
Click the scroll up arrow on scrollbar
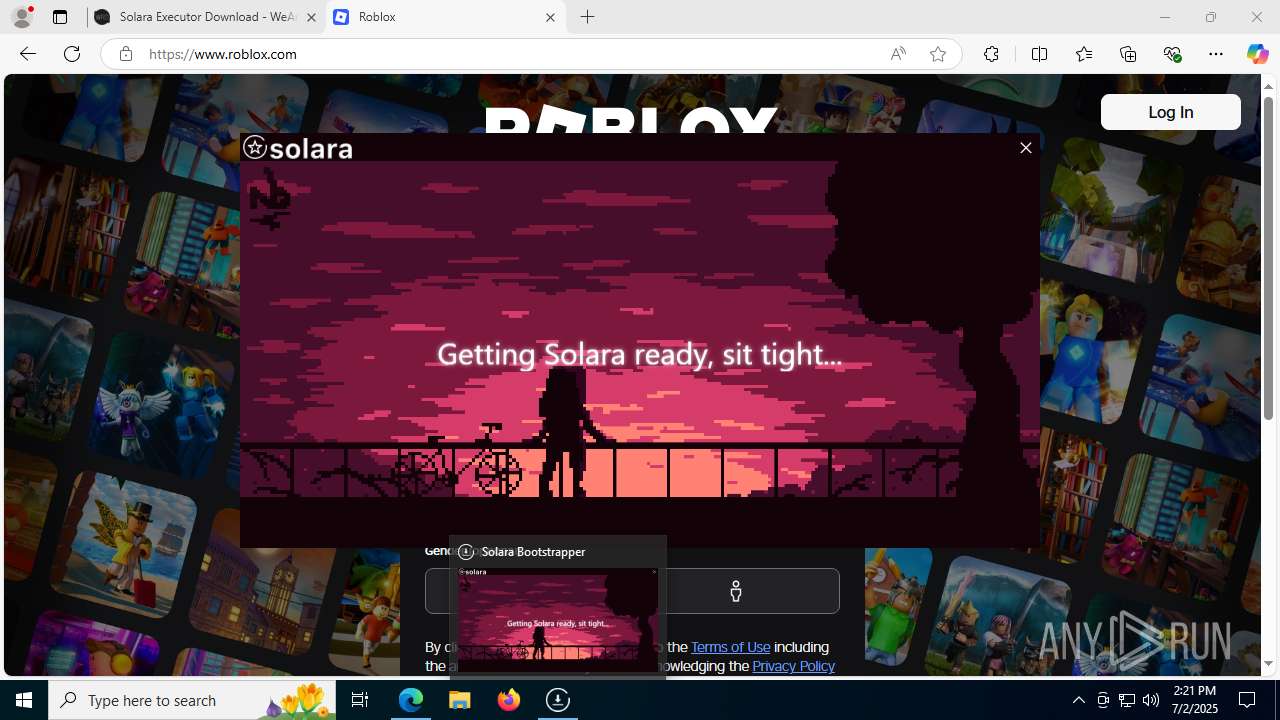point(1268,86)
